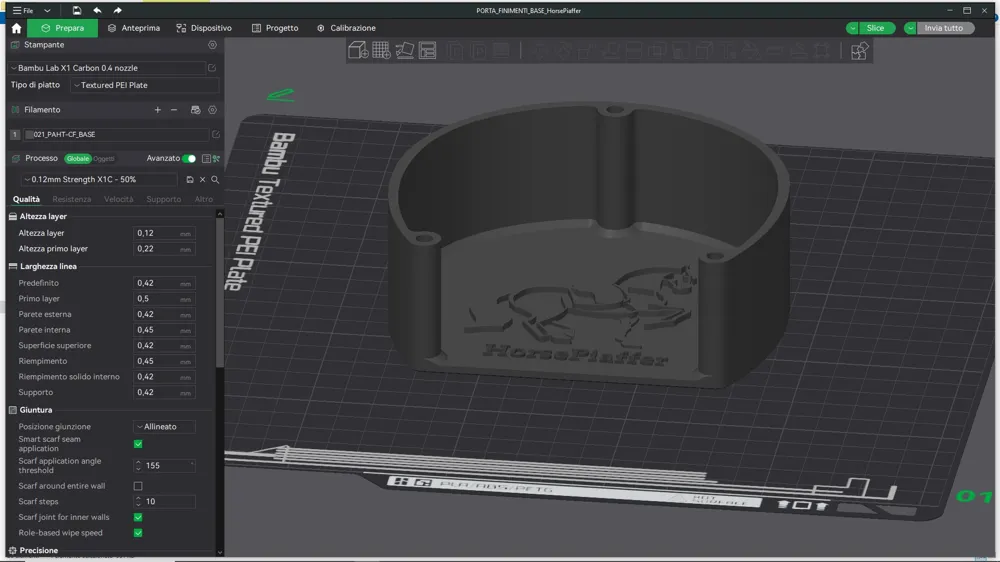Image resolution: width=1000 pixels, height=562 pixels.
Task: Click the Slice button
Action: pyautogui.click(x=876, y=28)
